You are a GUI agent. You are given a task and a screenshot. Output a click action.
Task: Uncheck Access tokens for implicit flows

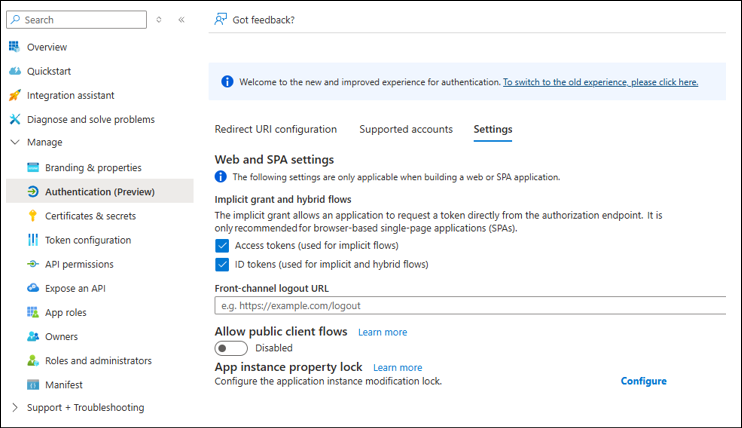(x=222, y=245)
